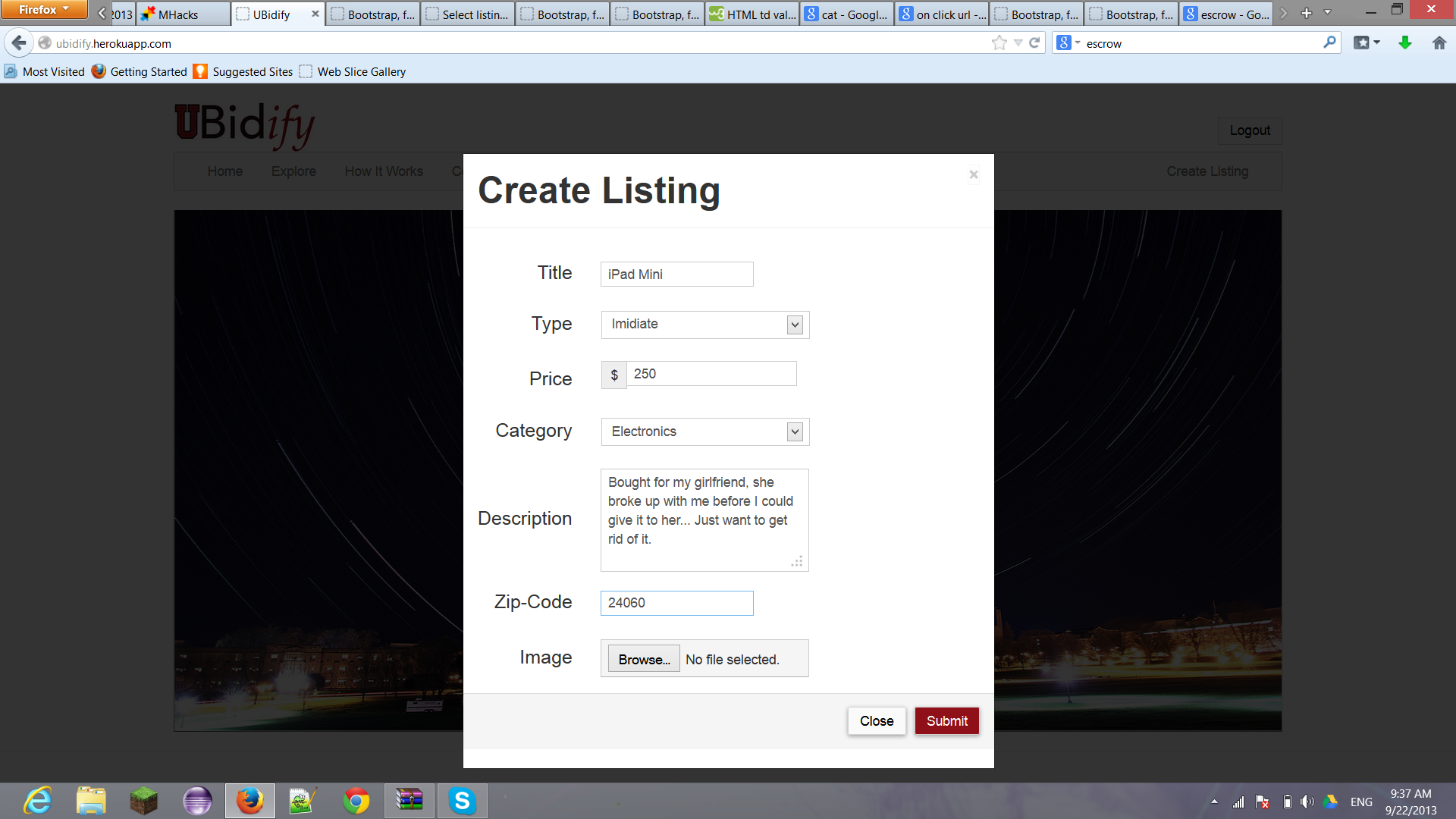Go to the Firefox home page icon
Screen dimensions: 1456x819
coord(1439,43)
